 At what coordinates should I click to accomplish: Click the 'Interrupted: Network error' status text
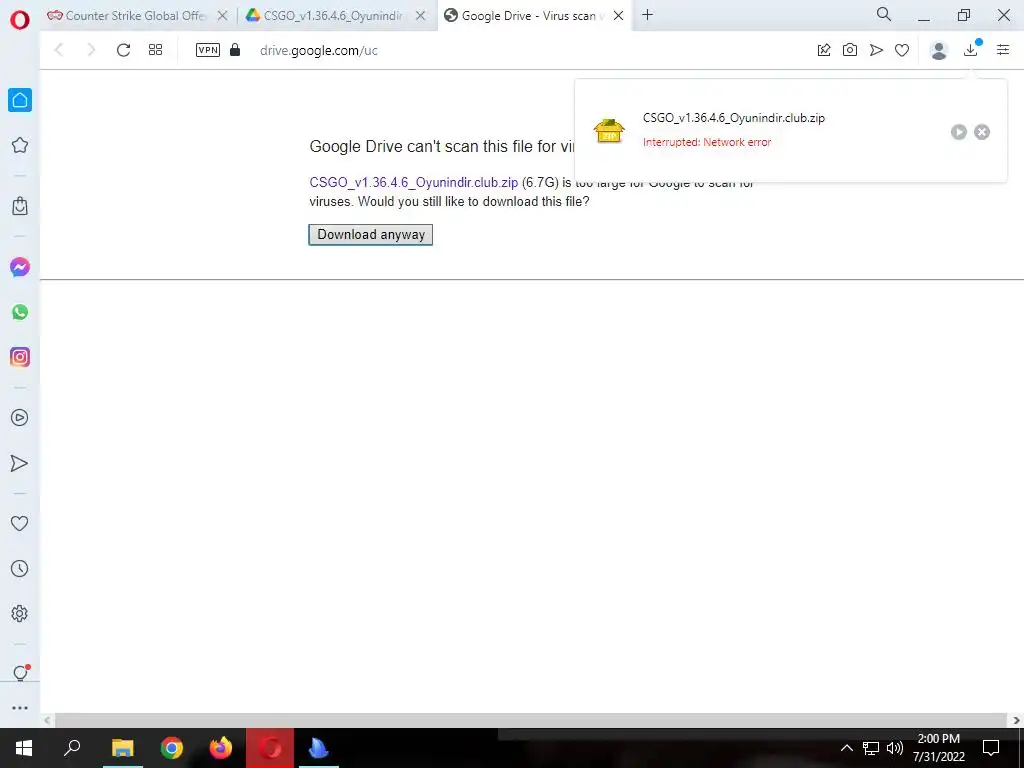point(707,142)
